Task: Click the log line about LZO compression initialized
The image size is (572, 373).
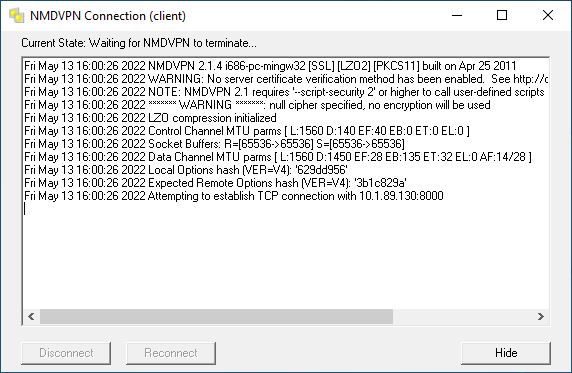Action: click(x=150, y=118)
